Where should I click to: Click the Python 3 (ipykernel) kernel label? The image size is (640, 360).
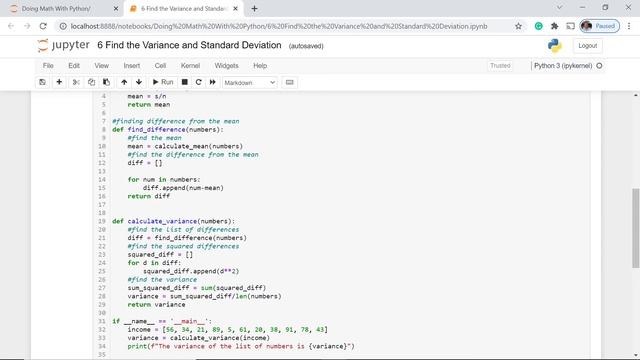563,66
